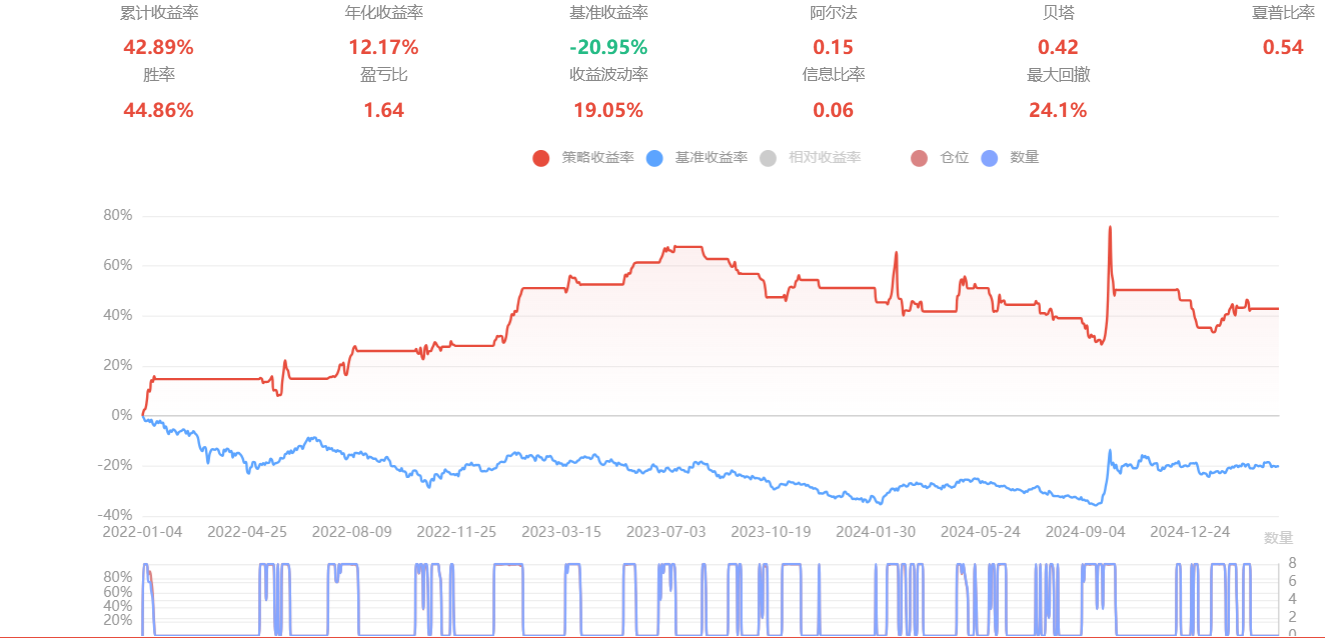Select the green -20.95% benchmark return
This screenshot has height=638, width=1325.
coord(608,47)
